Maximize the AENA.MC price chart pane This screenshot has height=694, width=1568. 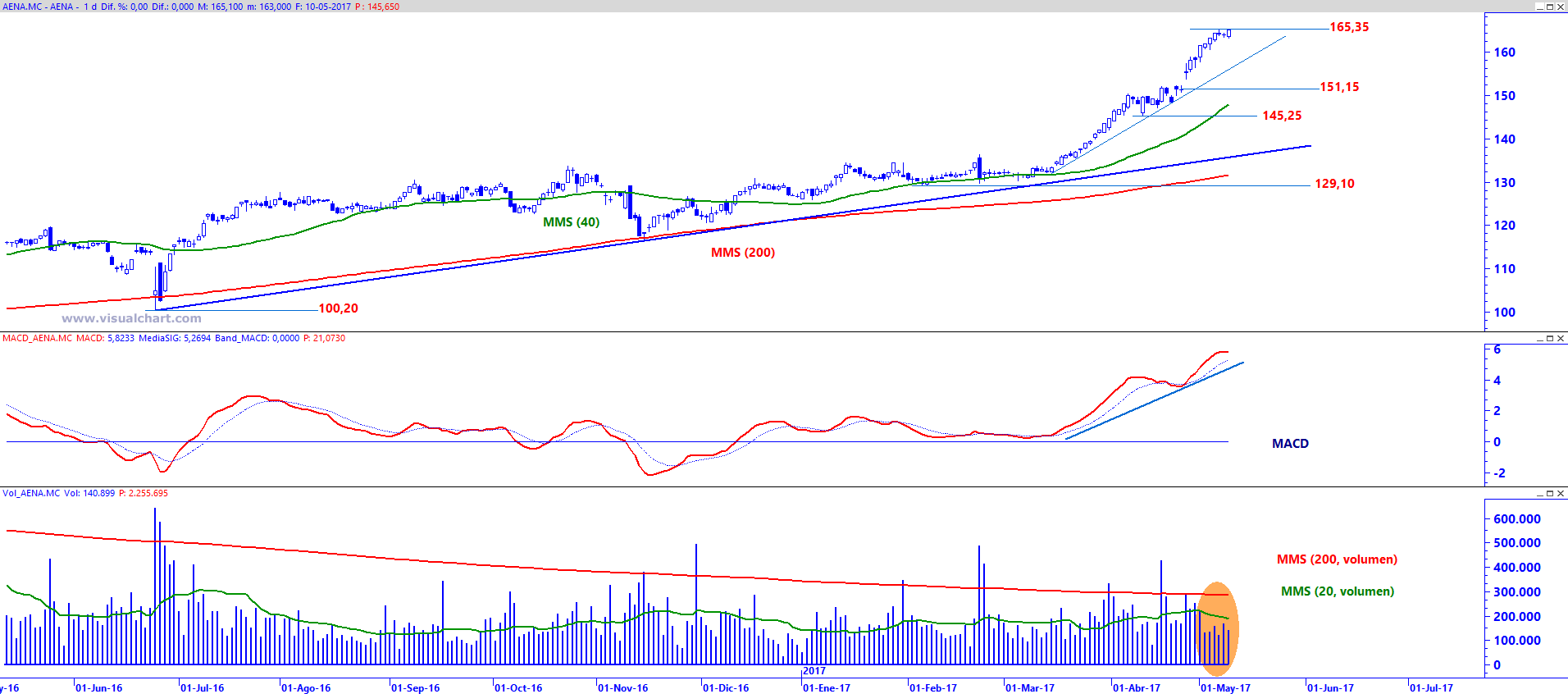[1550, 7]
